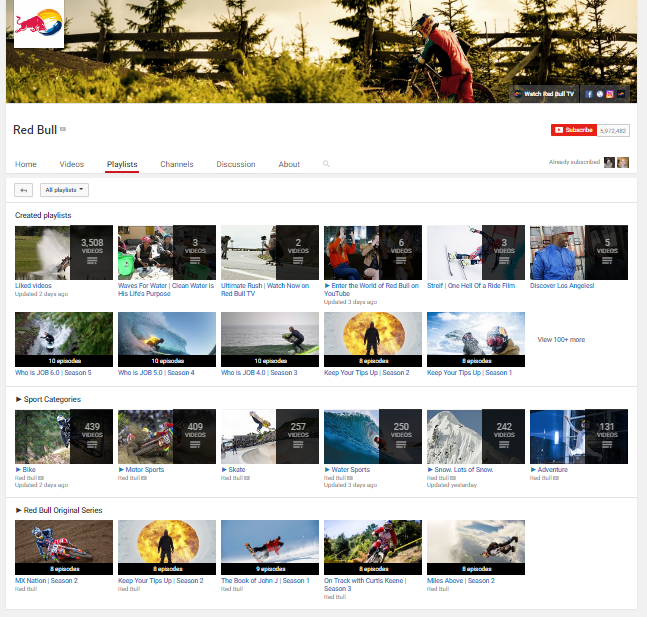Image resolution: width=647 pixels, height=617 pixels.
Task: Click the 131 videos overlay on Adventure
Action: tap(607, 436)
